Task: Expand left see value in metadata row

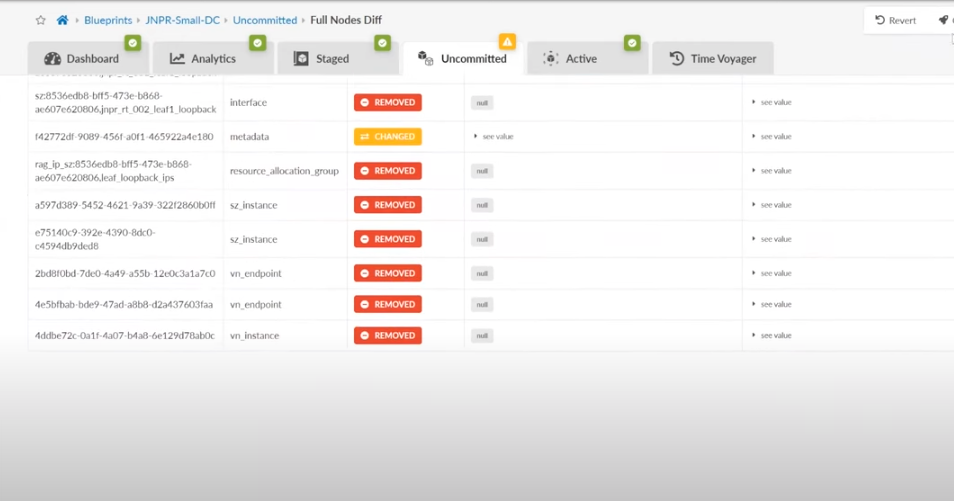Action: pos(494,136)
